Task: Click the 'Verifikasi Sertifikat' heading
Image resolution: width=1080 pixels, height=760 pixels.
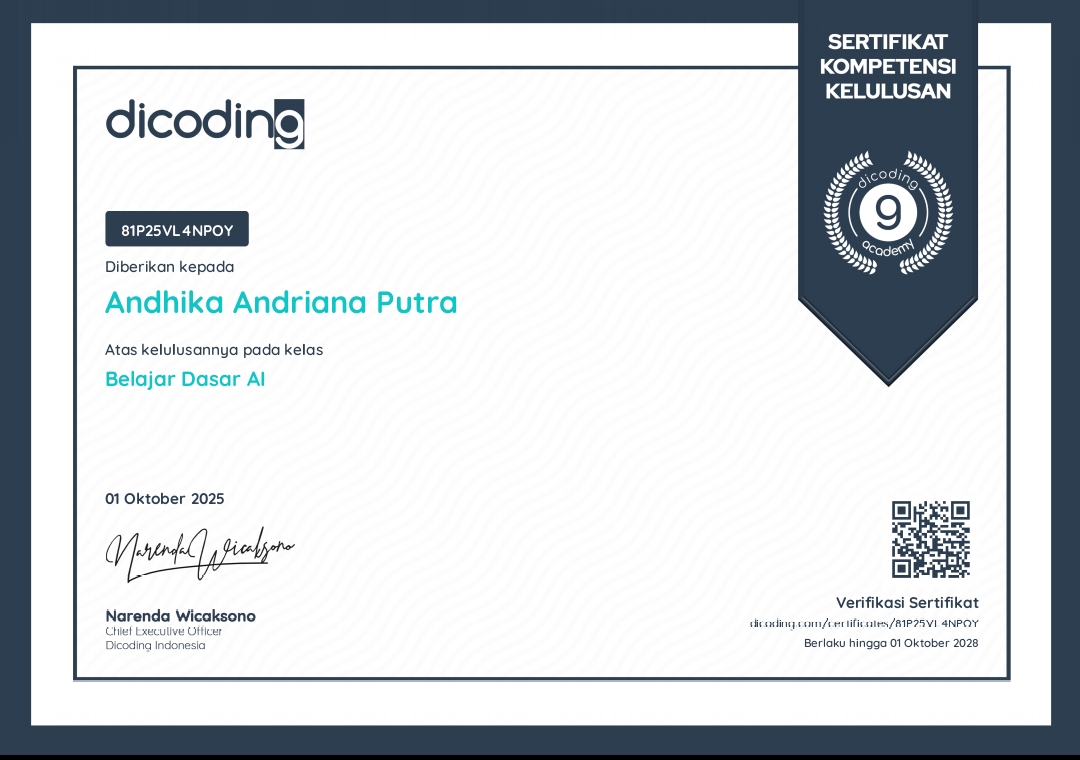Action: pos(907,602)
